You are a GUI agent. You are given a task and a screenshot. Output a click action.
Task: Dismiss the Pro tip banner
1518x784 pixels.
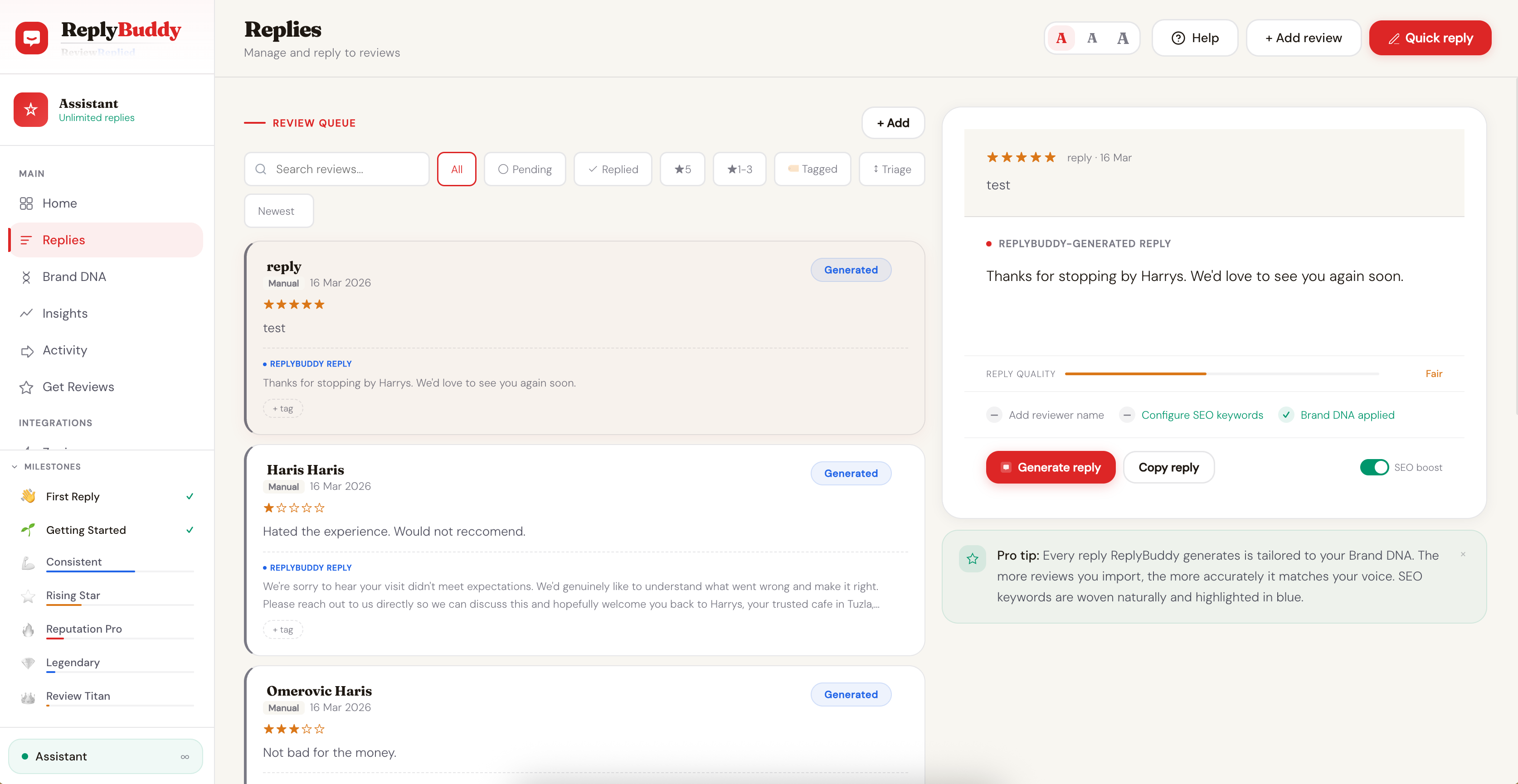(x=1463, y=554)
